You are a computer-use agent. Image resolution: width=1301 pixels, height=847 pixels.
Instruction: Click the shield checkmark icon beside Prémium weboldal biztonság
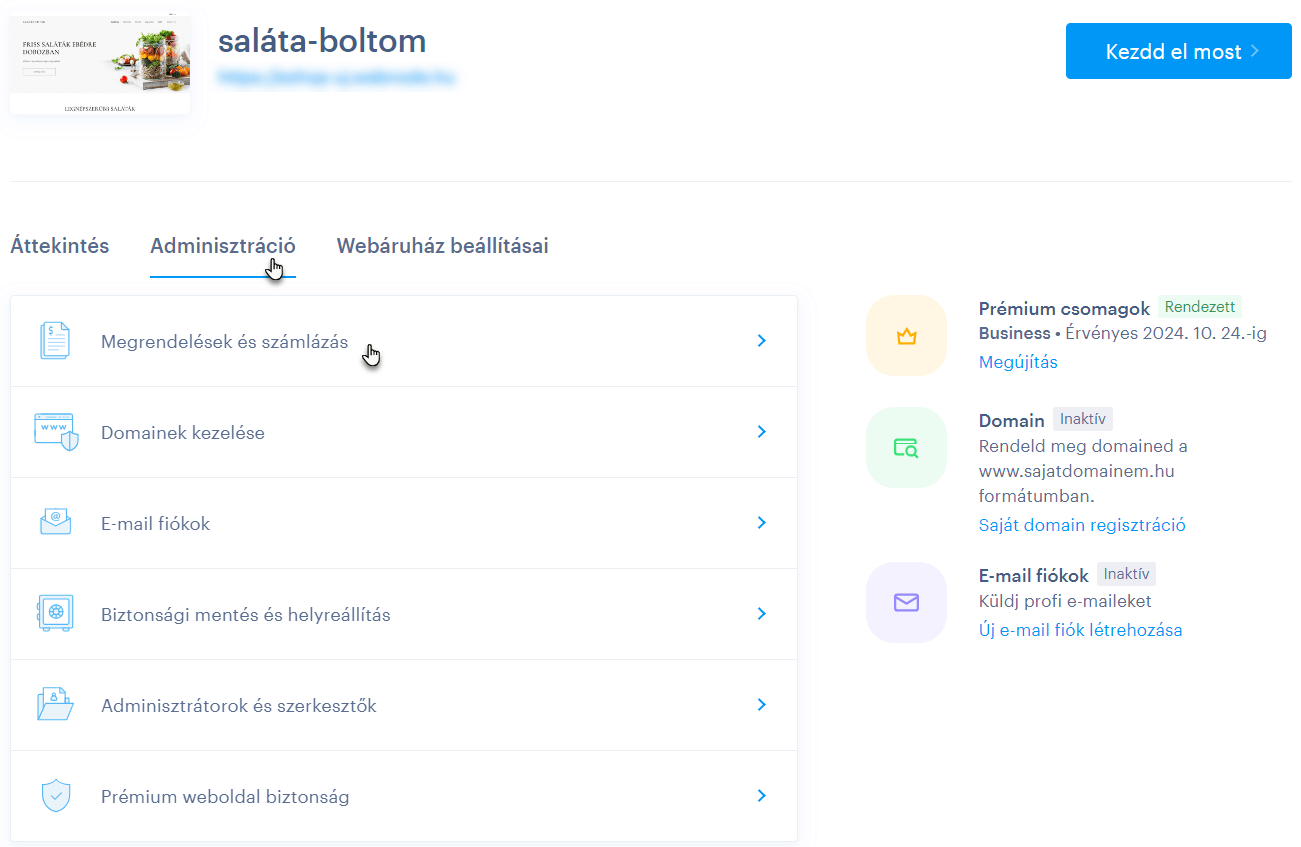point(56,796)
